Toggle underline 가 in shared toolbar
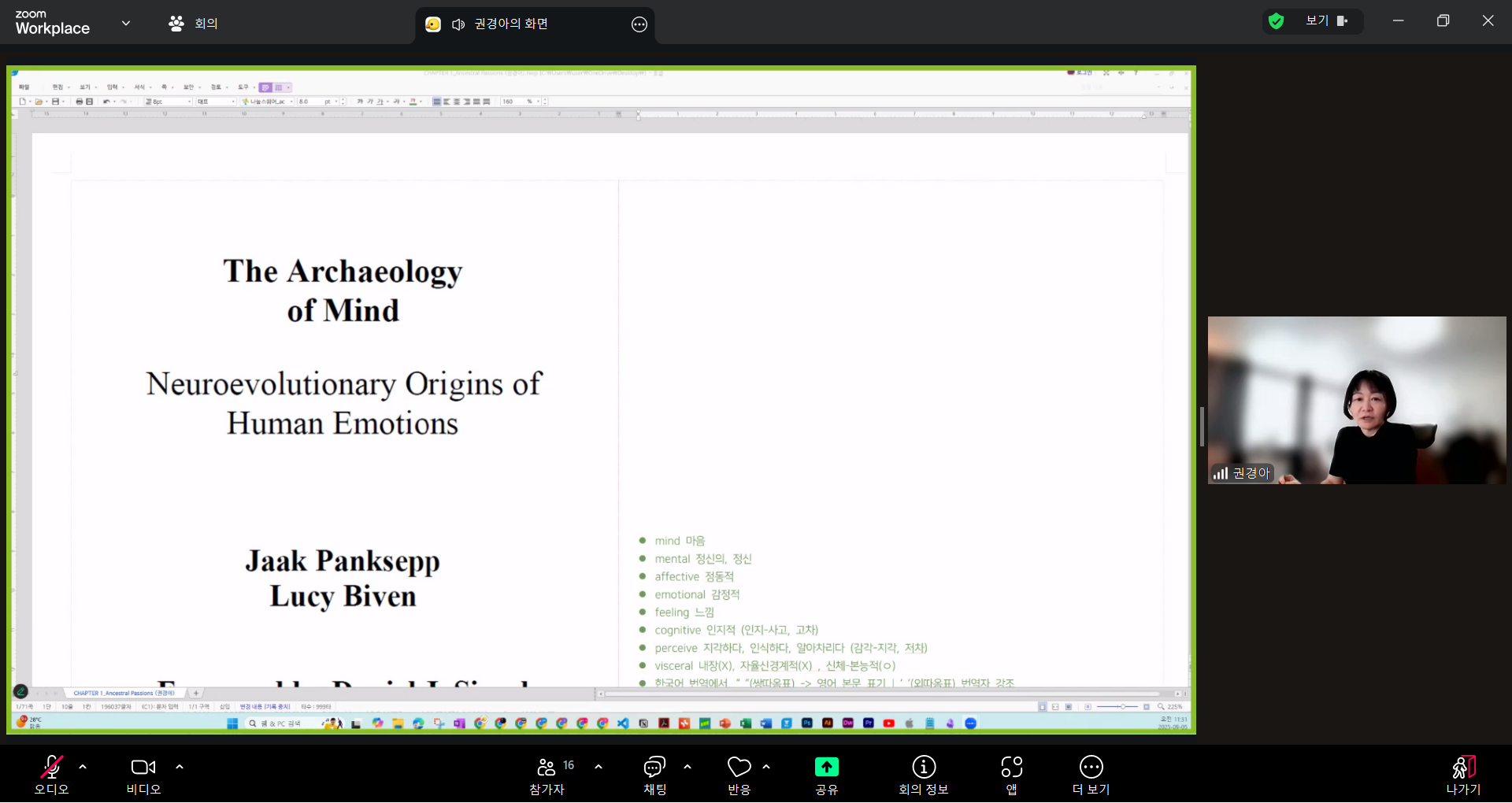This screenshot has height=803, width=1512. tap(380, 102)
